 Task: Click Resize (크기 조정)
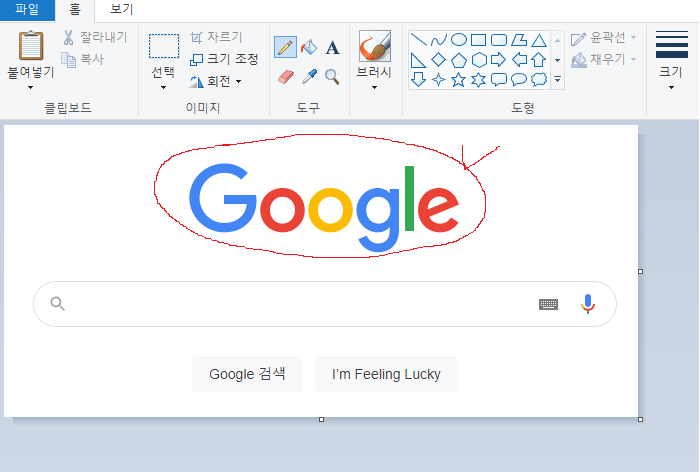(224, 59)
